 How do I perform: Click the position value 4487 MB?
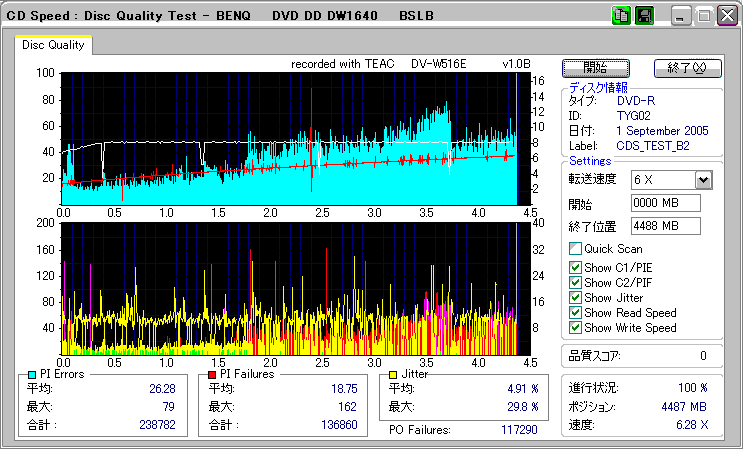(684, 407)
